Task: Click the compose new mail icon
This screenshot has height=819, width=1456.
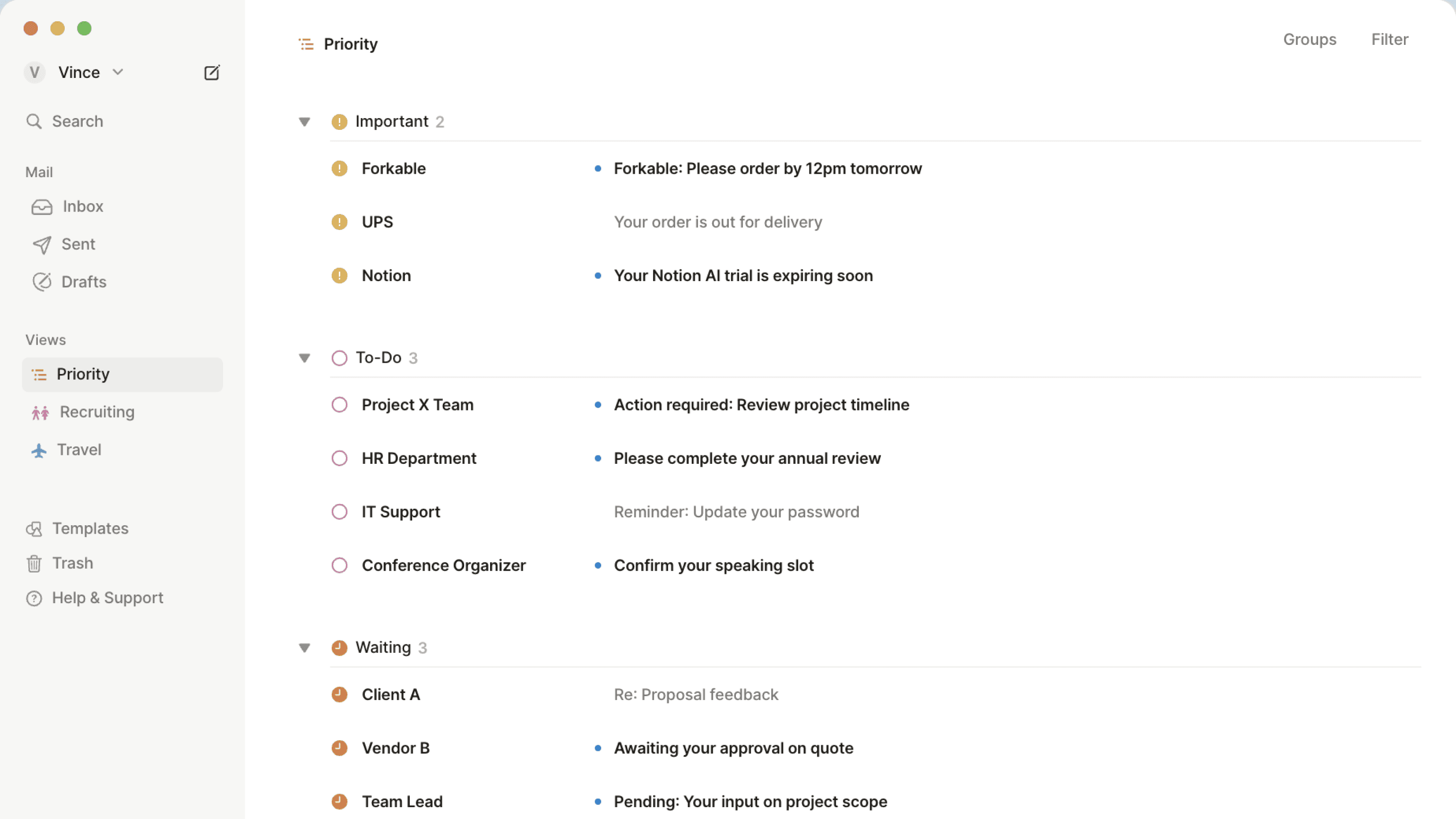Action: (x=211, y=72)
